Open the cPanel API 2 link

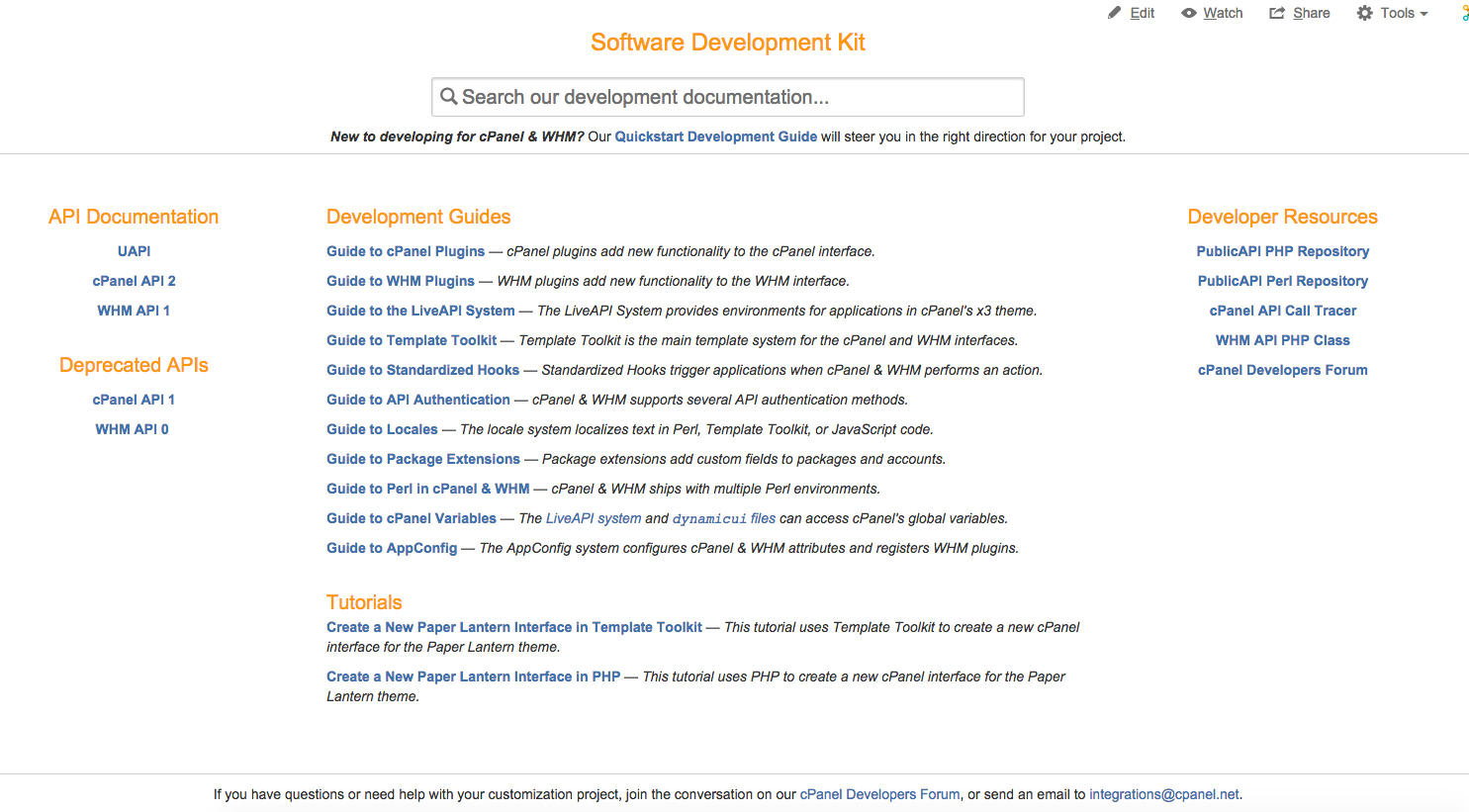coord(134,281)
